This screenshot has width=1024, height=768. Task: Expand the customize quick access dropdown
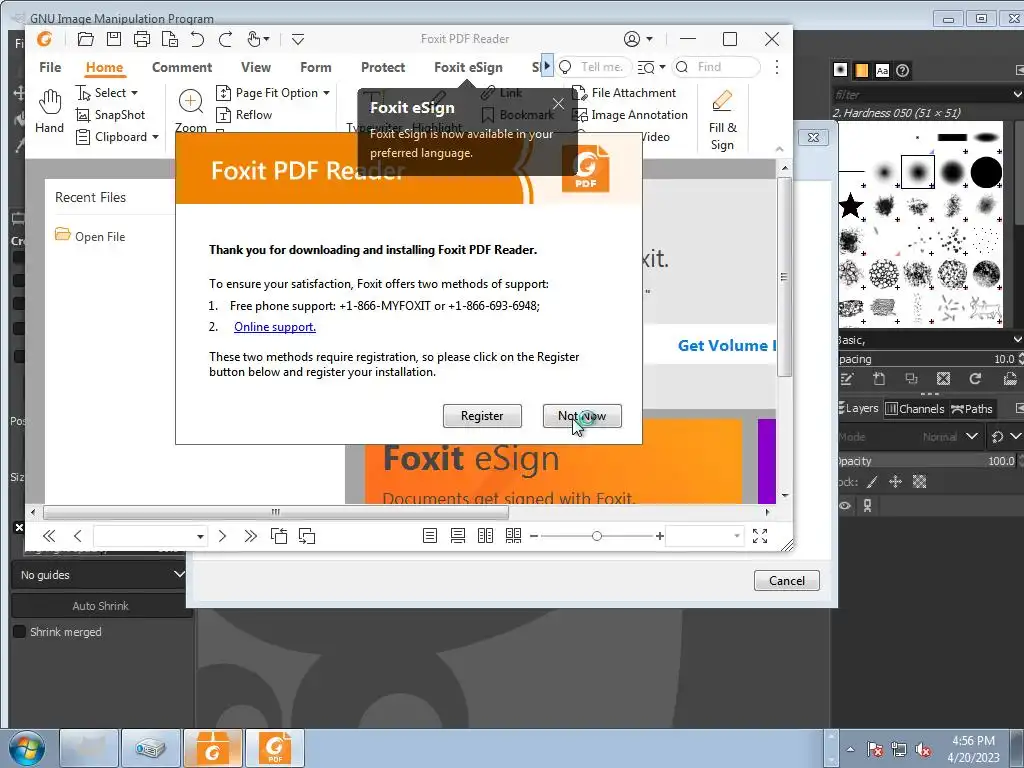298,39
